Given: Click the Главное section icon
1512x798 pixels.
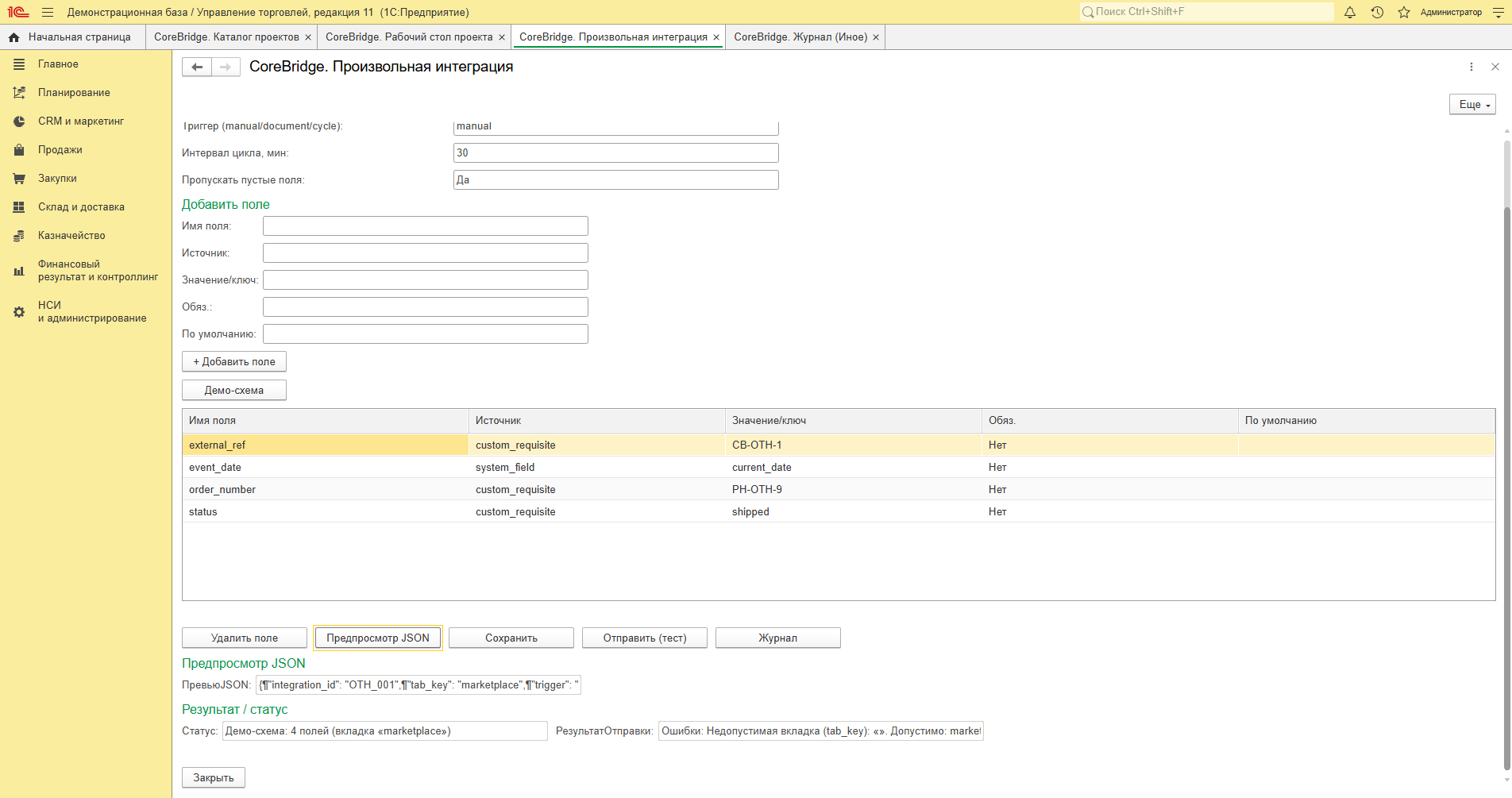Looking at the screenshot, I should (x=19, y=64).
